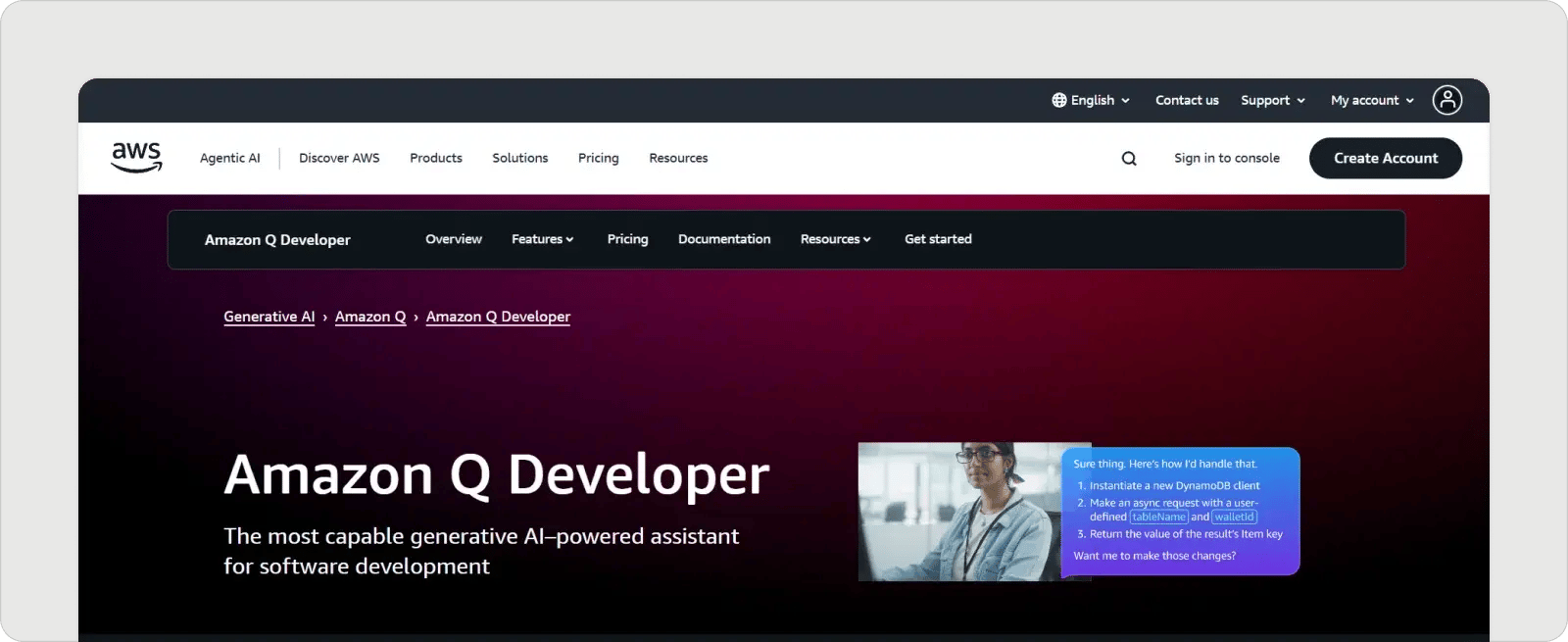Image resolution: width=1568 pixels, height=642 pixels.
Task: Click the globe language icon
Action: 1059,100
